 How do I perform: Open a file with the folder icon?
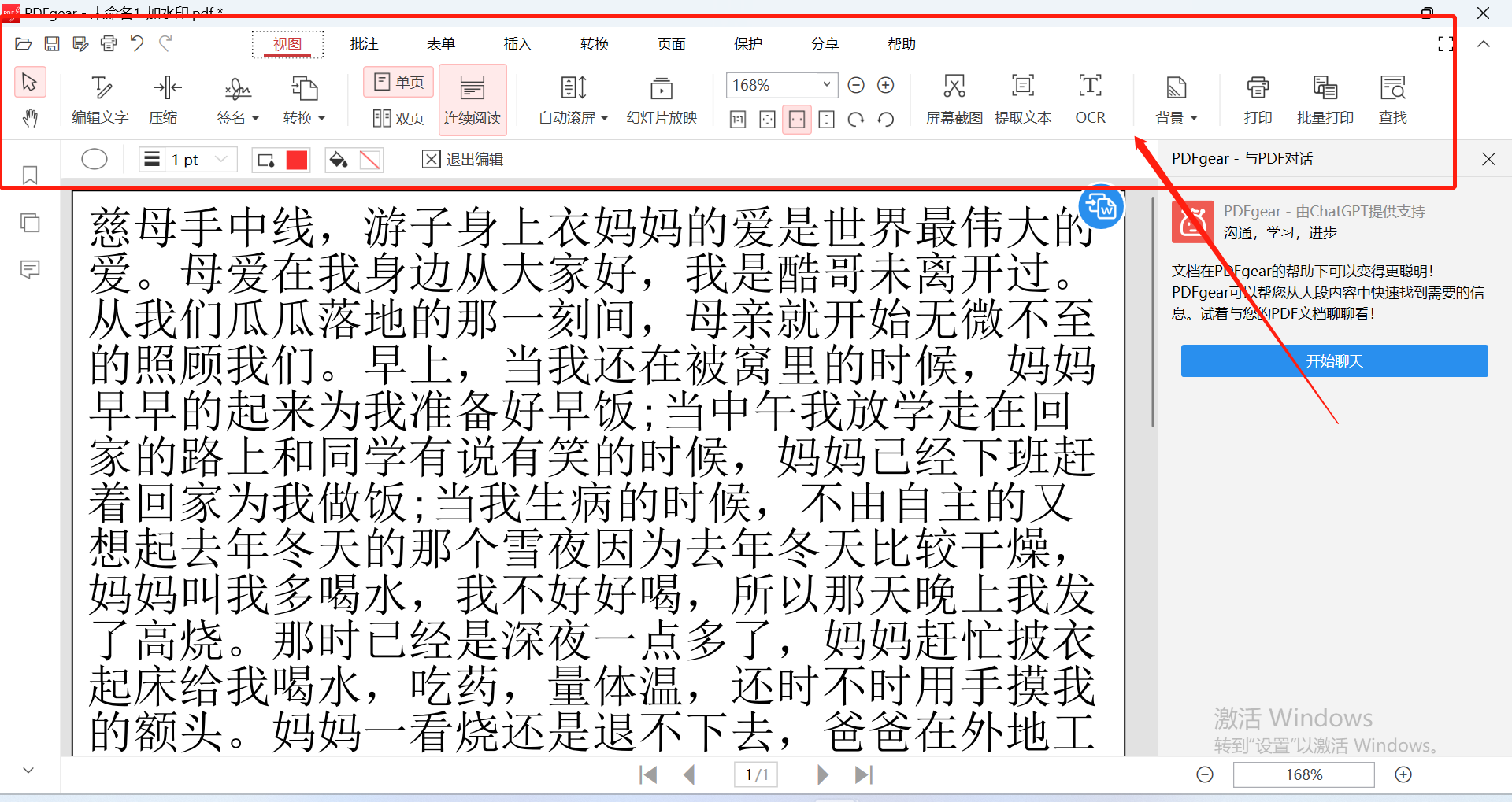[x=24, y=44]
